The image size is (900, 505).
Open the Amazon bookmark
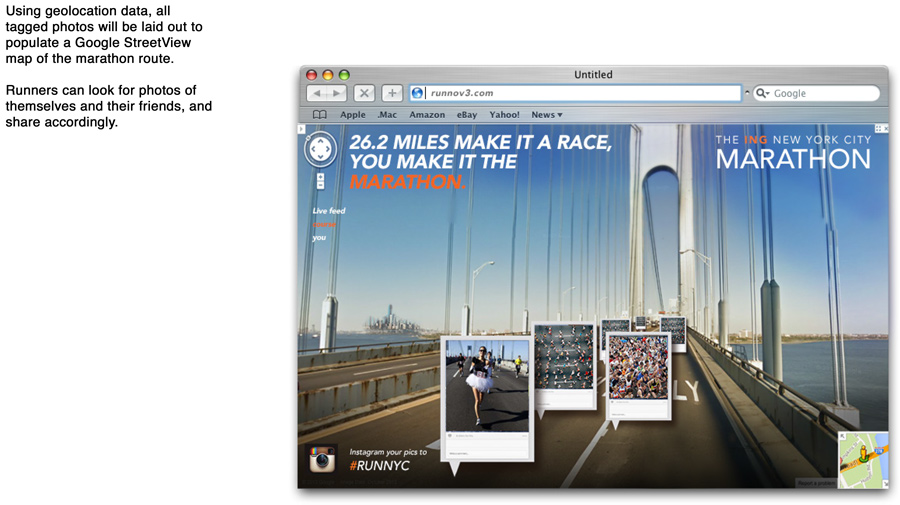(427, 115)
